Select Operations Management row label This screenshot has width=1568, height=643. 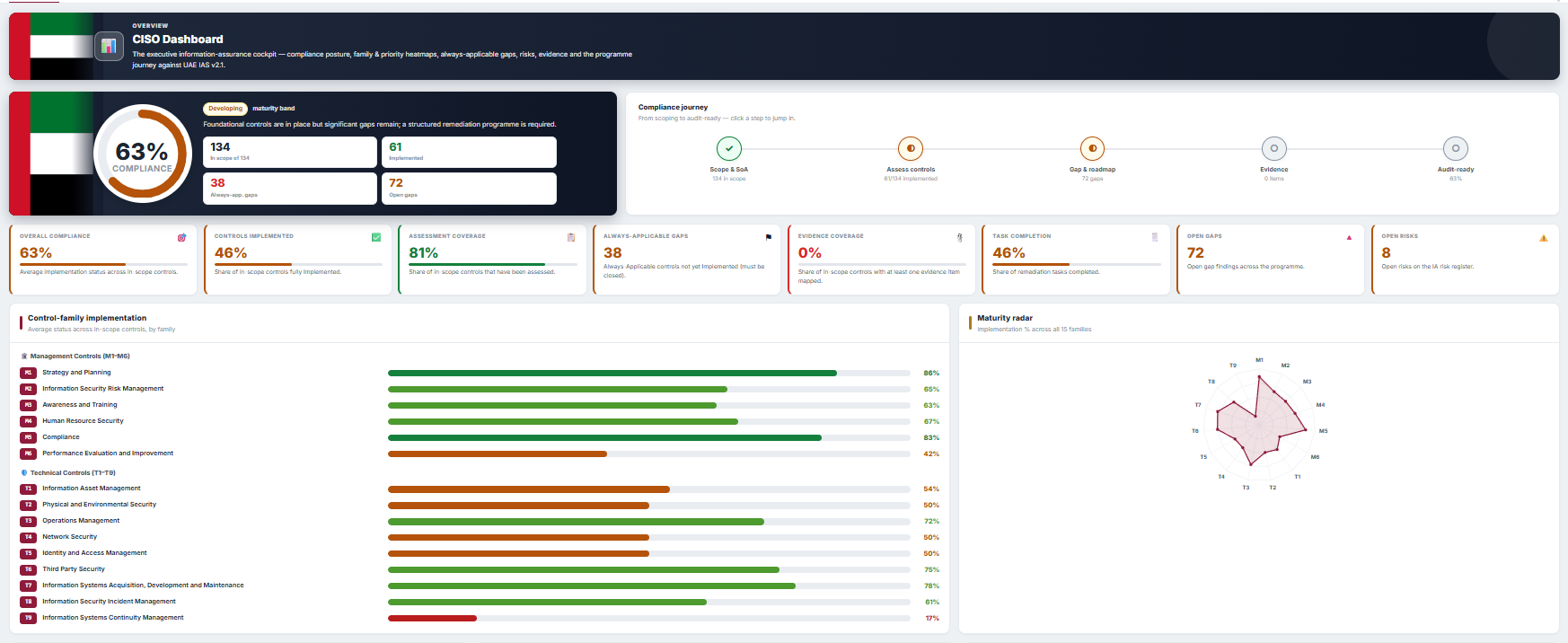pos(81,521)
